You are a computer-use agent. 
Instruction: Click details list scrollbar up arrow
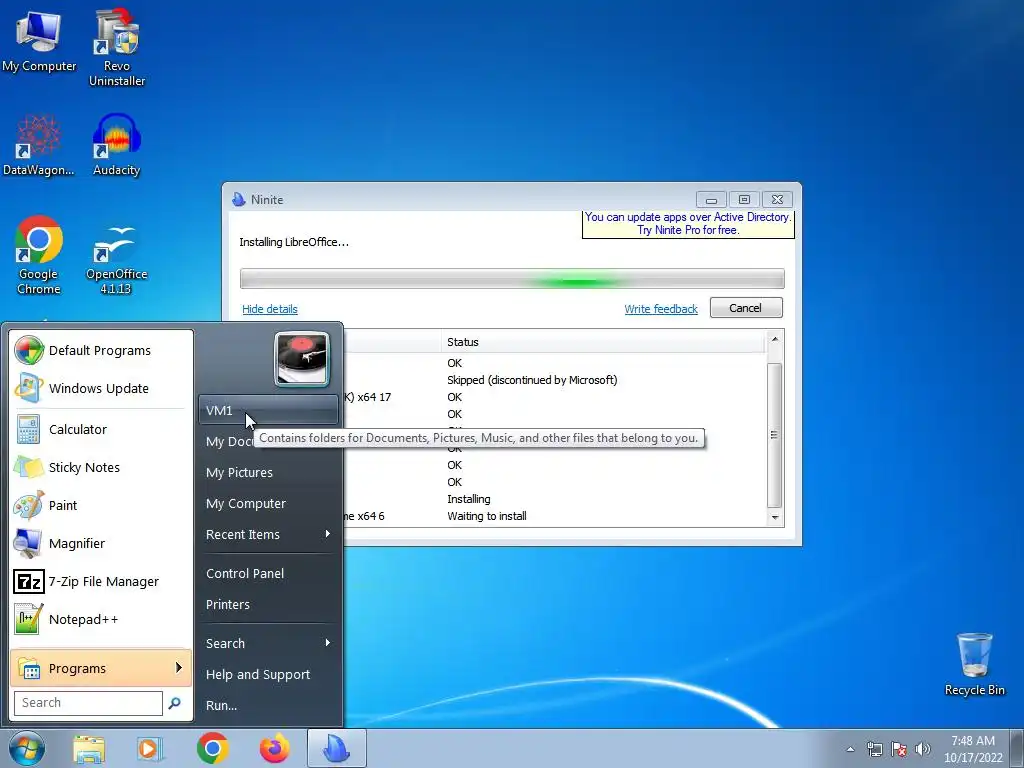click(775, 339)
